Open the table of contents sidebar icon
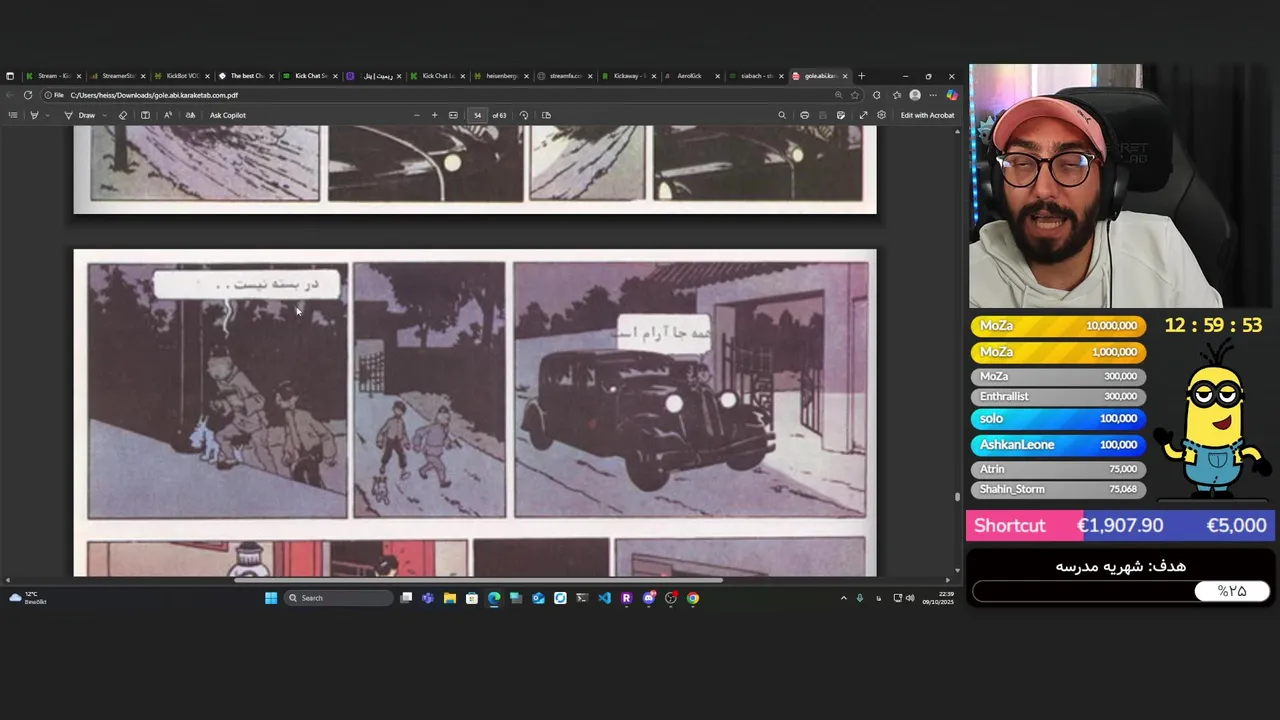 point(13,115)
